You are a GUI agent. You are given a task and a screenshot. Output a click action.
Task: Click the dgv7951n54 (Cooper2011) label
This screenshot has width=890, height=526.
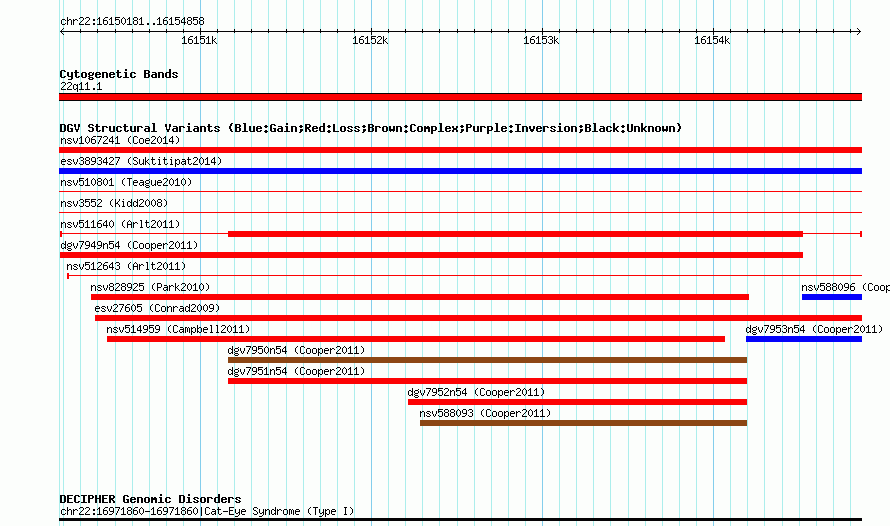(296, 371)
